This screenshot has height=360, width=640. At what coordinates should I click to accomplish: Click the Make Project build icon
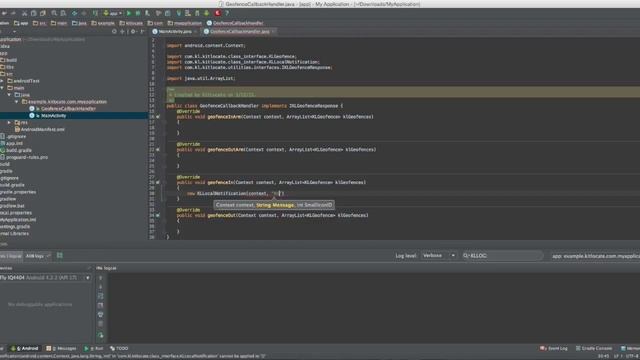(x=95, y=13)
